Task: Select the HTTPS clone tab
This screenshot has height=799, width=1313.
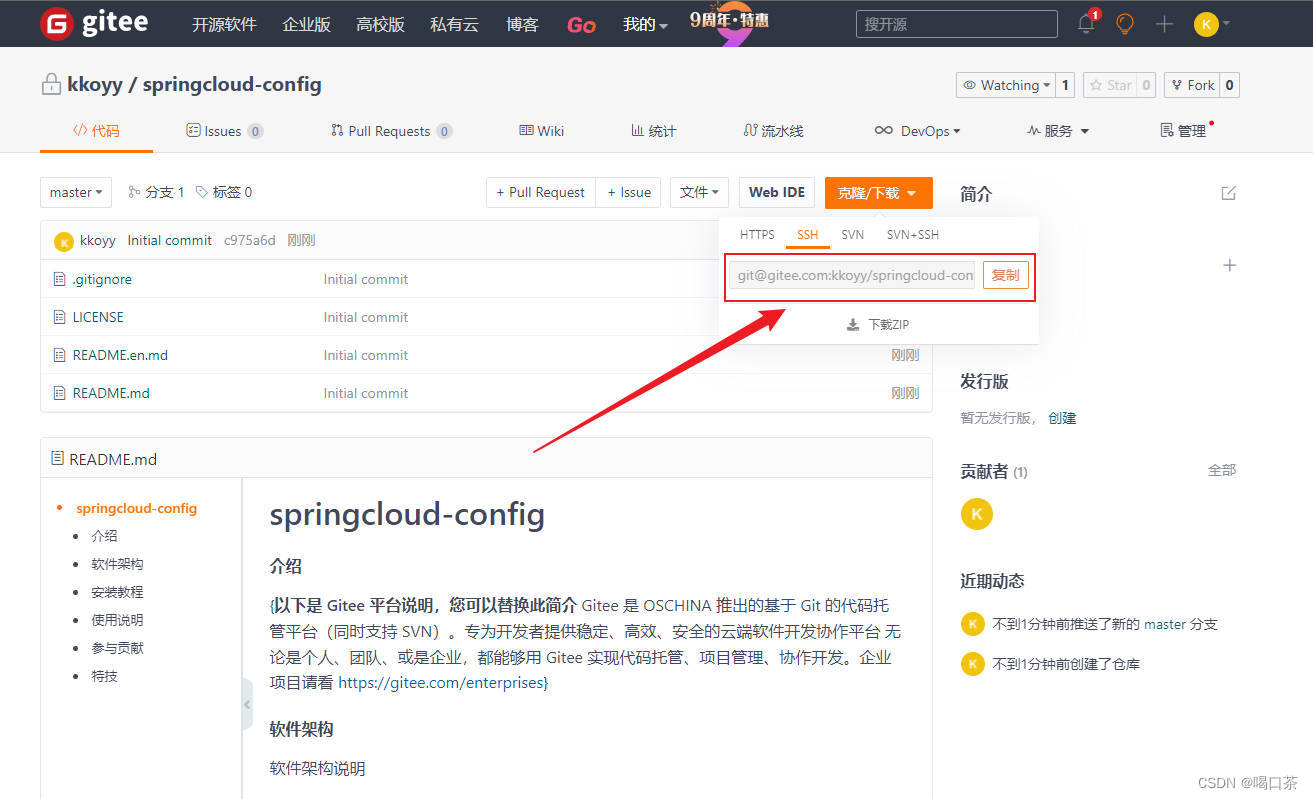Action: (757, 235)
